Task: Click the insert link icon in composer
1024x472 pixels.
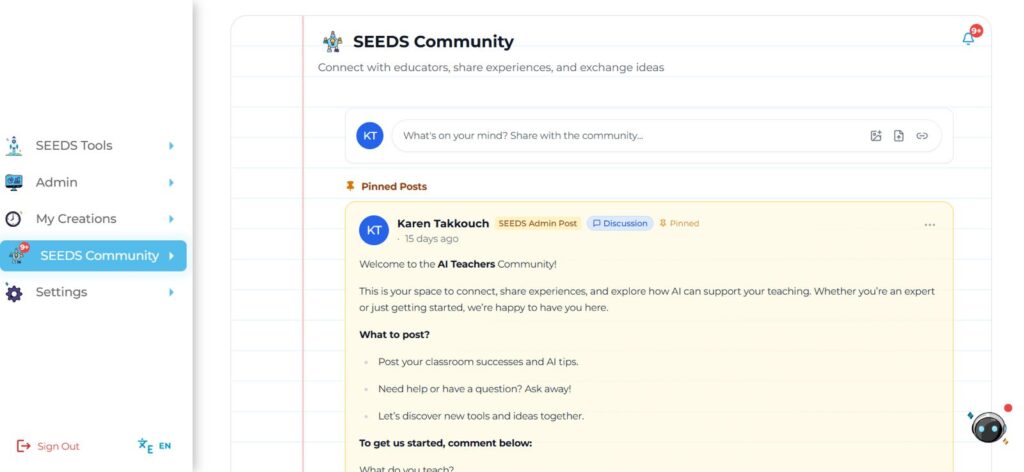Action: point(922,136)
